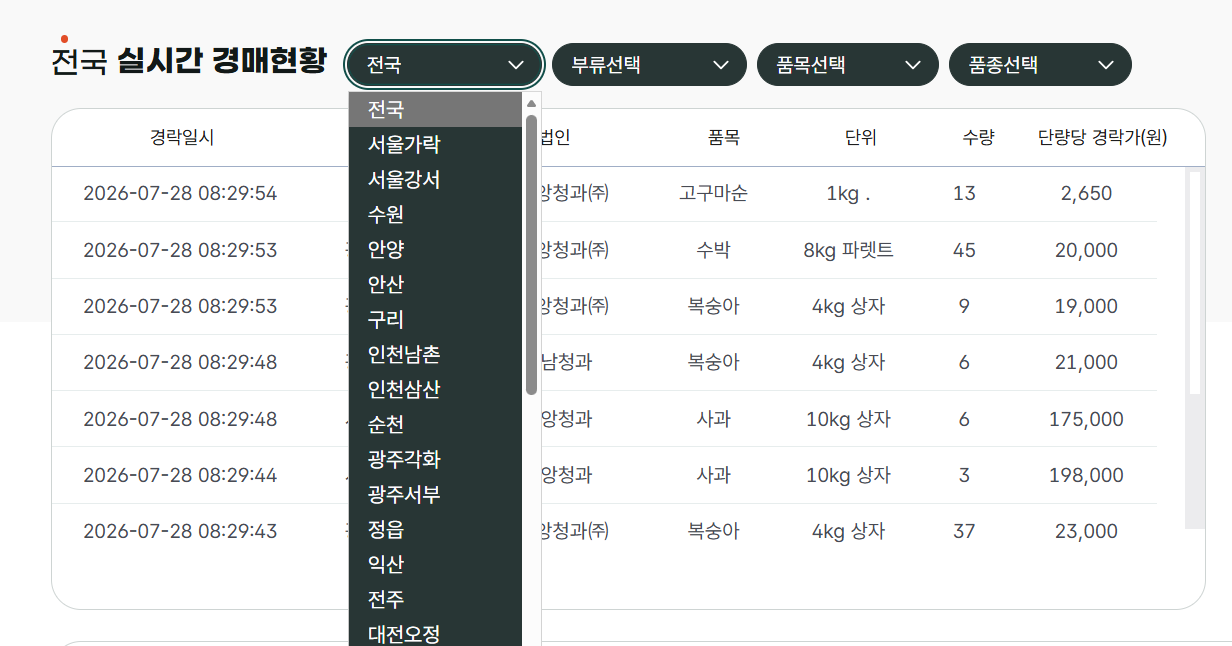Click the quantity 37 cell
This screenshot has width=1232, height=646.
(x=964, y=532)
